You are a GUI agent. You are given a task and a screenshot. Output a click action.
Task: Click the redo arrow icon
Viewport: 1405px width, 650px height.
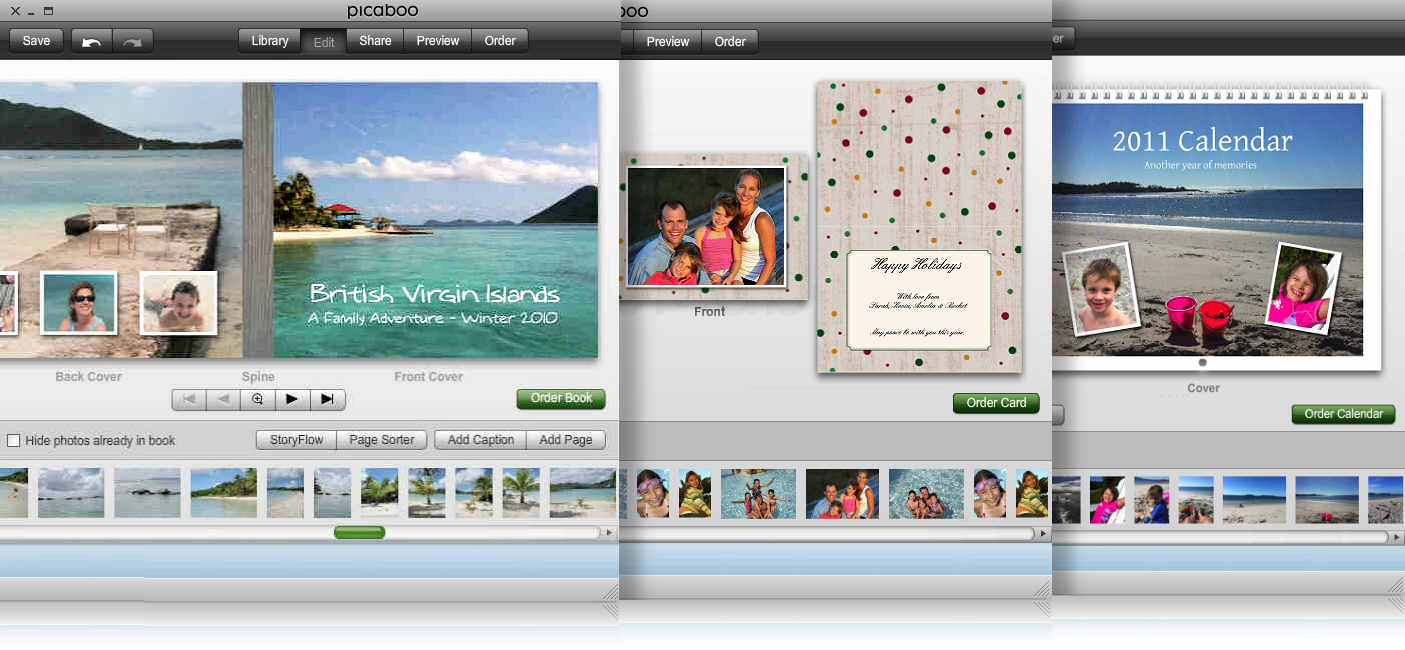pos(132,42)
